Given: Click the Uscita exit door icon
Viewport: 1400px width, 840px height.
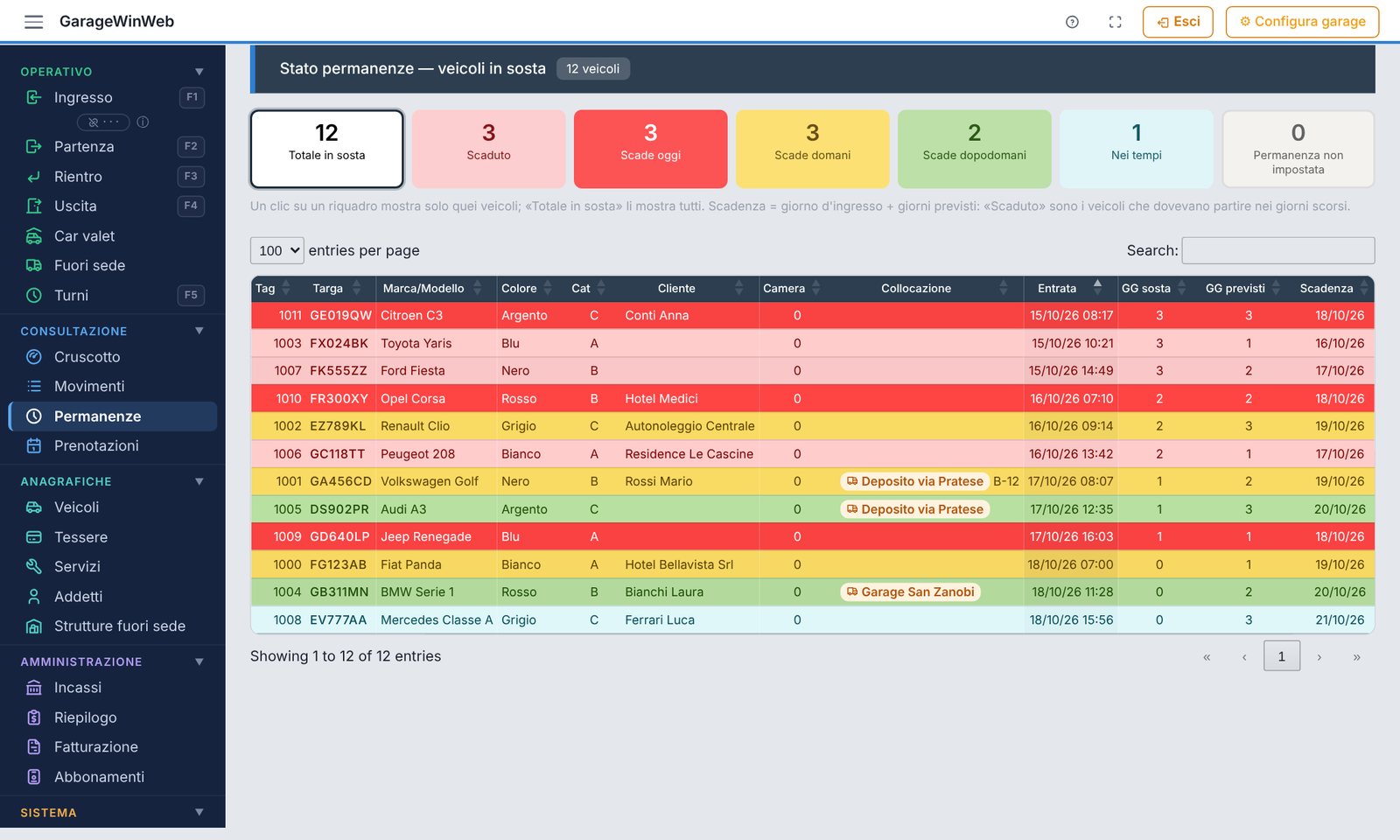Looking at the screenshot, I should tap(34, 206).
